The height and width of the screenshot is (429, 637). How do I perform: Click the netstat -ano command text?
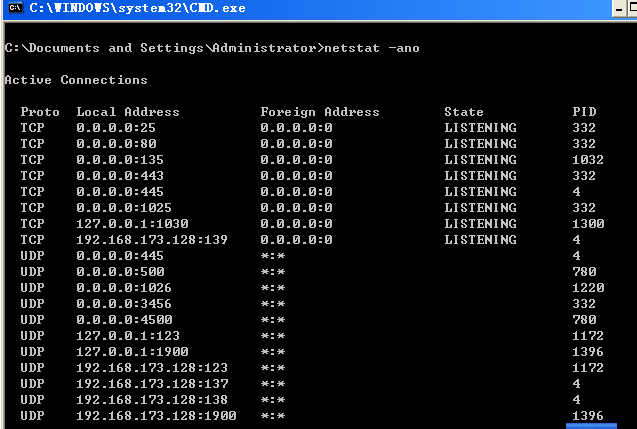coord(372,48)
